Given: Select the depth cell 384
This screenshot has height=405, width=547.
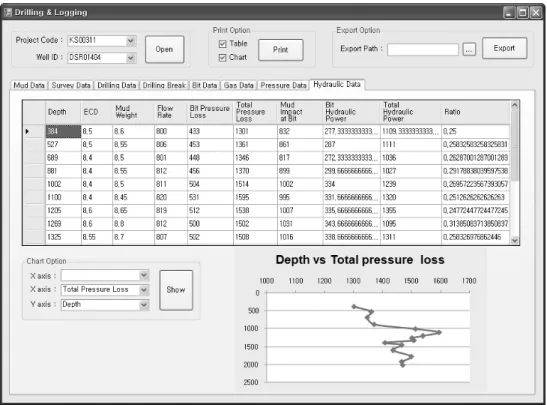Looking at the screenshot, I should coord(63,132).
